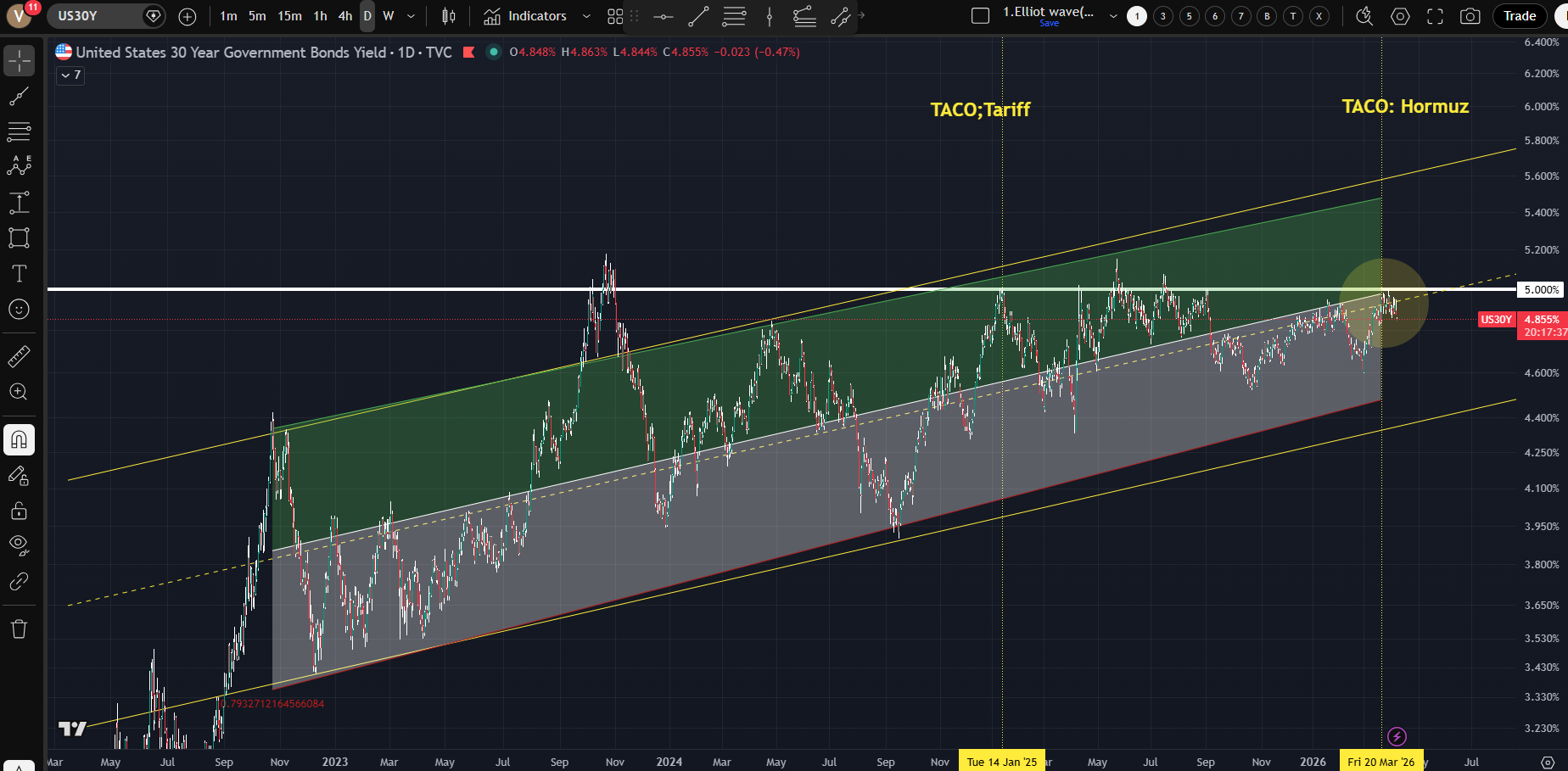This screenshot has height=771, width=1568.
Task: Pick the ruler measure tool
Action: click(19, 356)
